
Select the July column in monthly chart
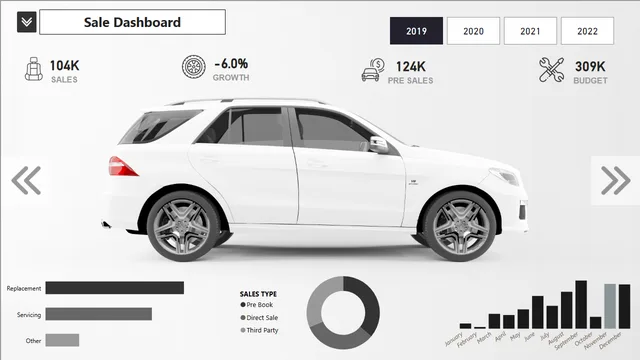pos(552,318)
